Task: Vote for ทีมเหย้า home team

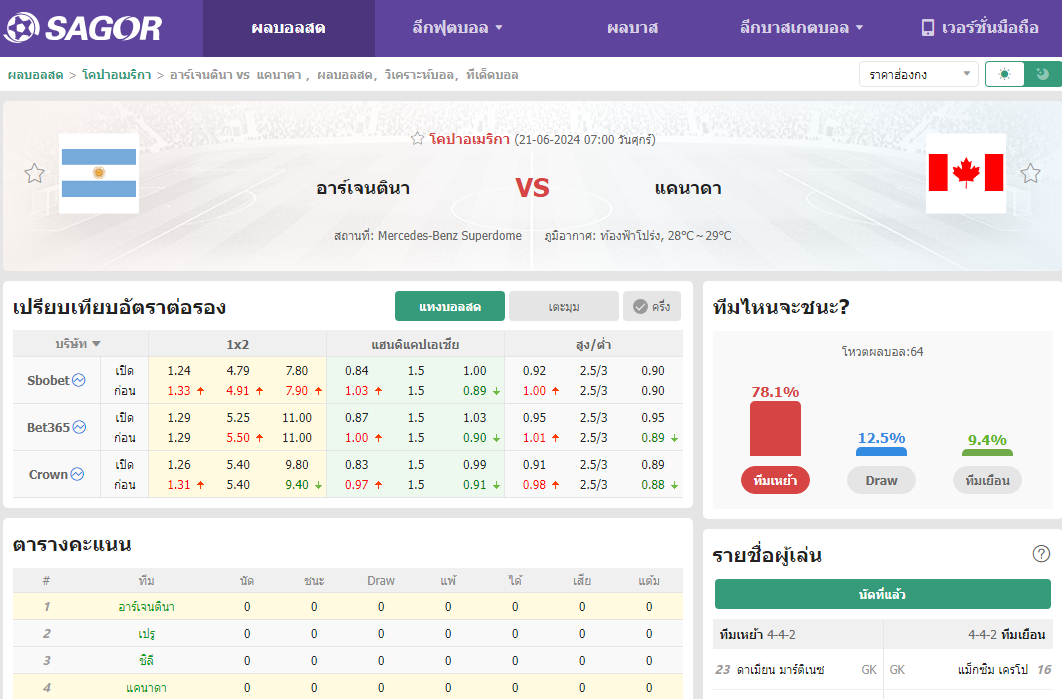Action: pyautogui.click(x=776, y=480)
